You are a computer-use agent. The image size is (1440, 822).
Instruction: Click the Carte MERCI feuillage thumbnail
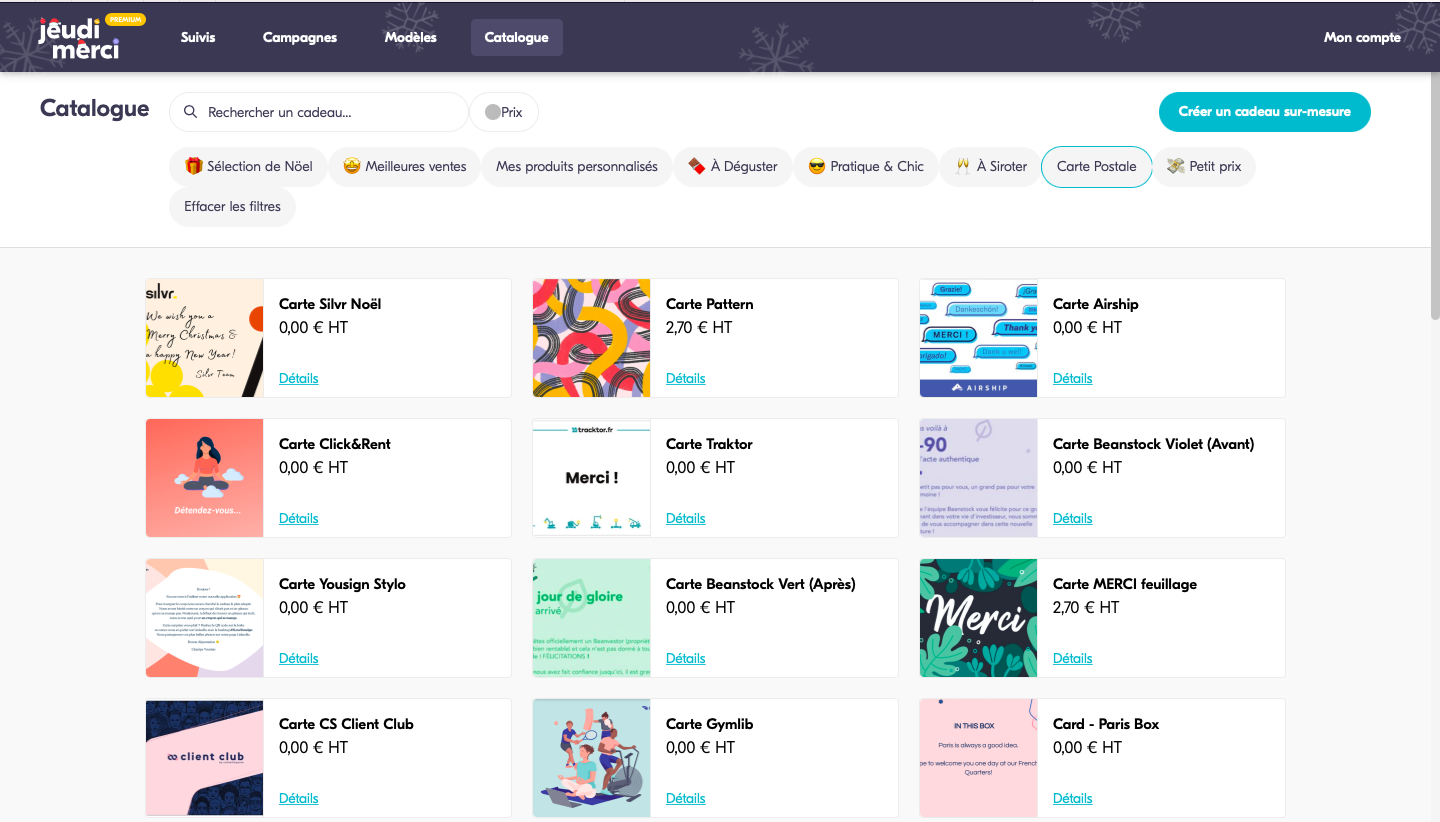click(979, 618)
